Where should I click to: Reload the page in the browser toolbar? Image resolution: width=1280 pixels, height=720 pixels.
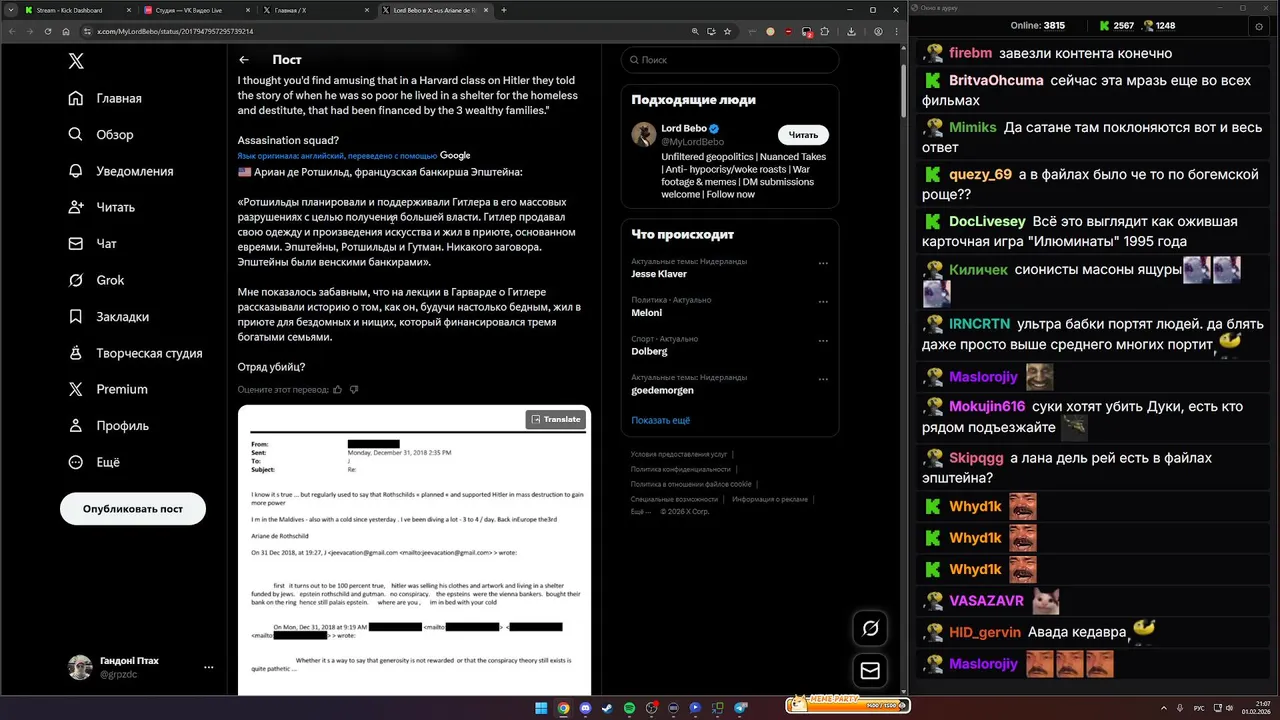48,31
